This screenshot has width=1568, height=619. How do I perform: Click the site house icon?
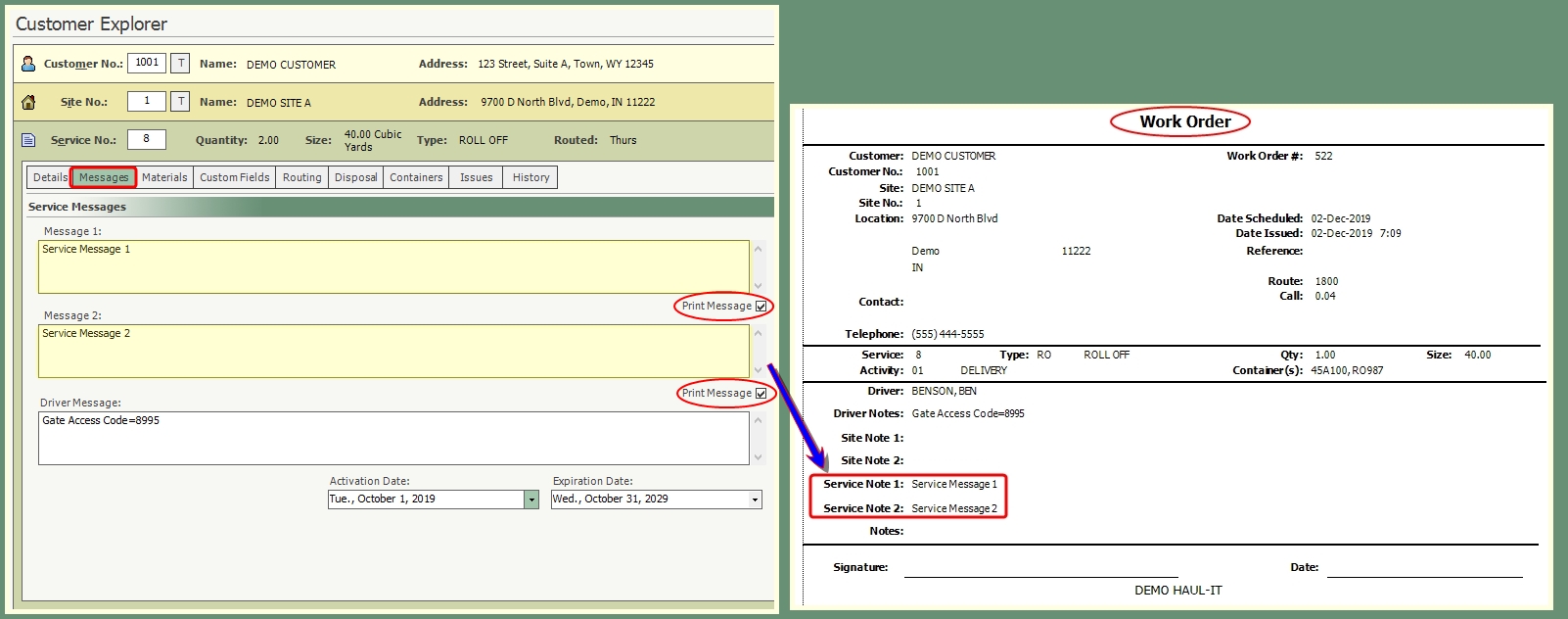click(x=28, y=102)
